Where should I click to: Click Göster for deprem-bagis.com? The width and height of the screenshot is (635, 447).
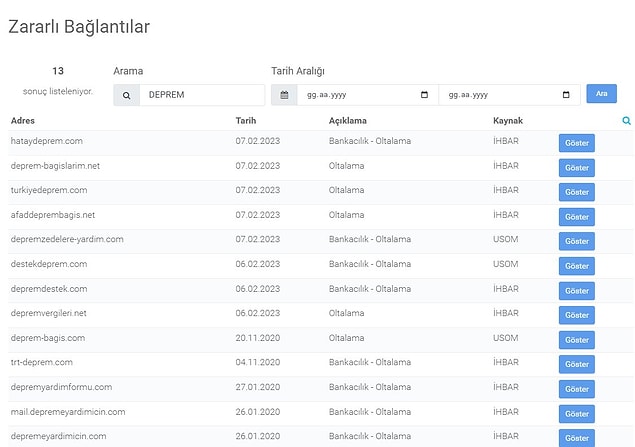[577, 340]
